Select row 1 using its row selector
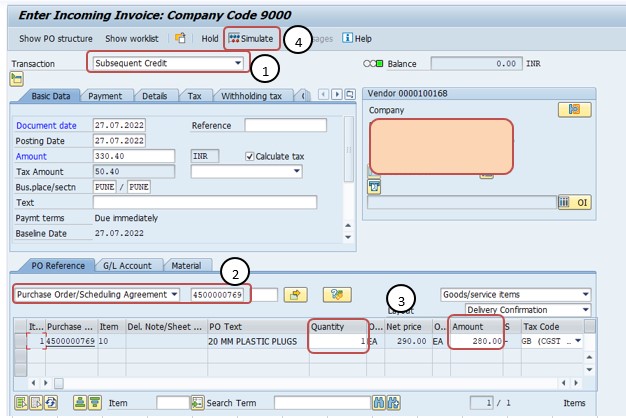Viewport: 626px width, 418px height. click(20, 341)
